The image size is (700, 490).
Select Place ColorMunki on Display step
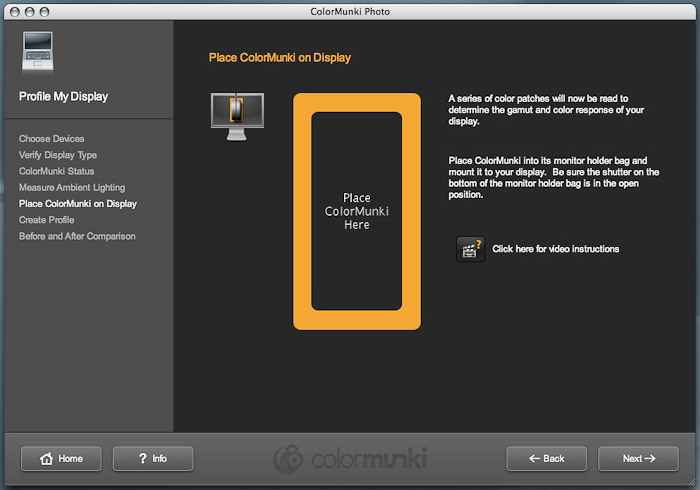click(78, 204)
